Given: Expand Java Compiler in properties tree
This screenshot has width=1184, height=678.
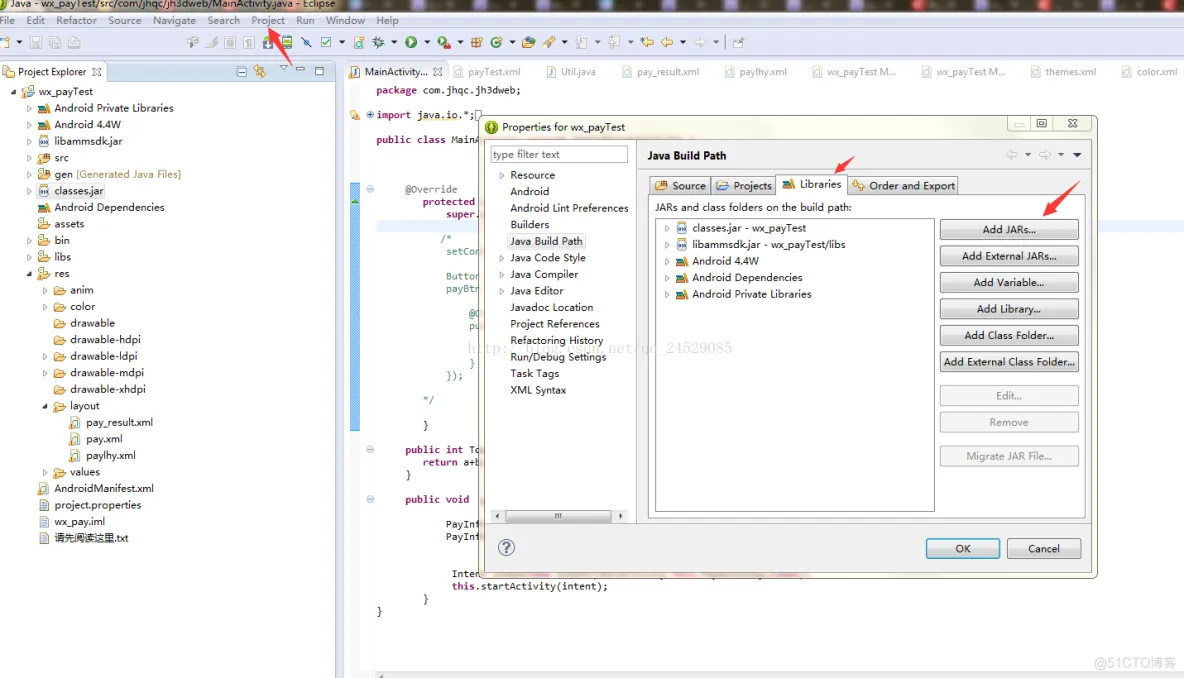Looking at the screenshot, I should 501,275.
